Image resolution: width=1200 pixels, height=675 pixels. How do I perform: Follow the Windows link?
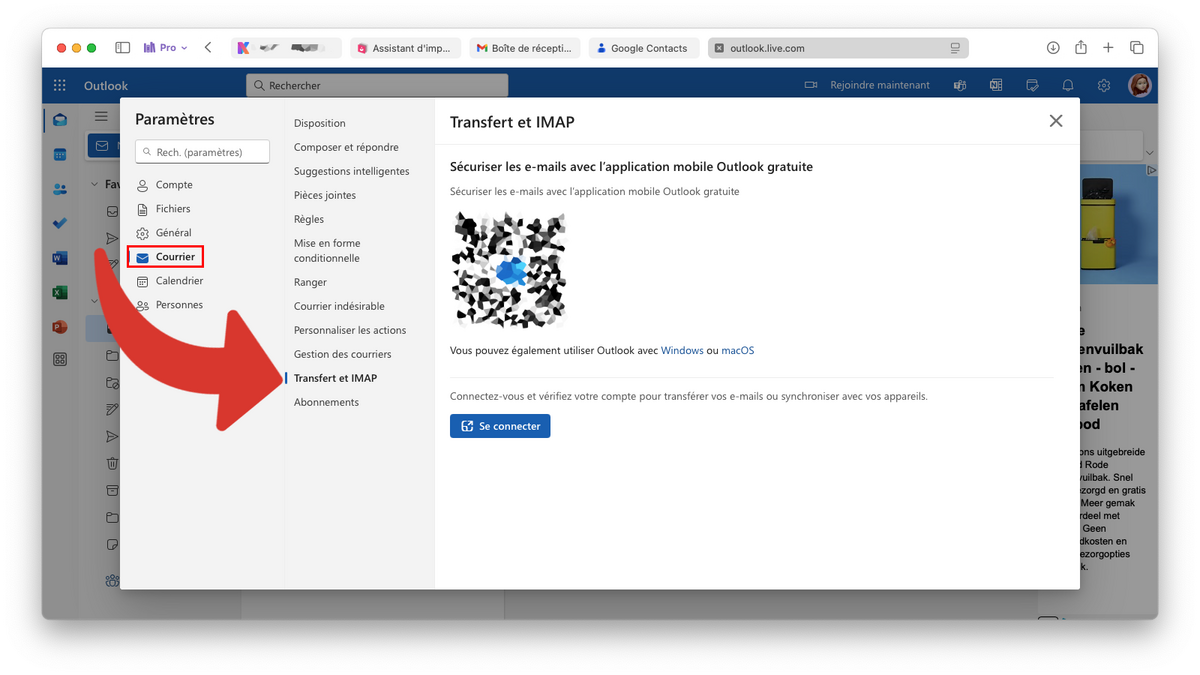[682, 351]
